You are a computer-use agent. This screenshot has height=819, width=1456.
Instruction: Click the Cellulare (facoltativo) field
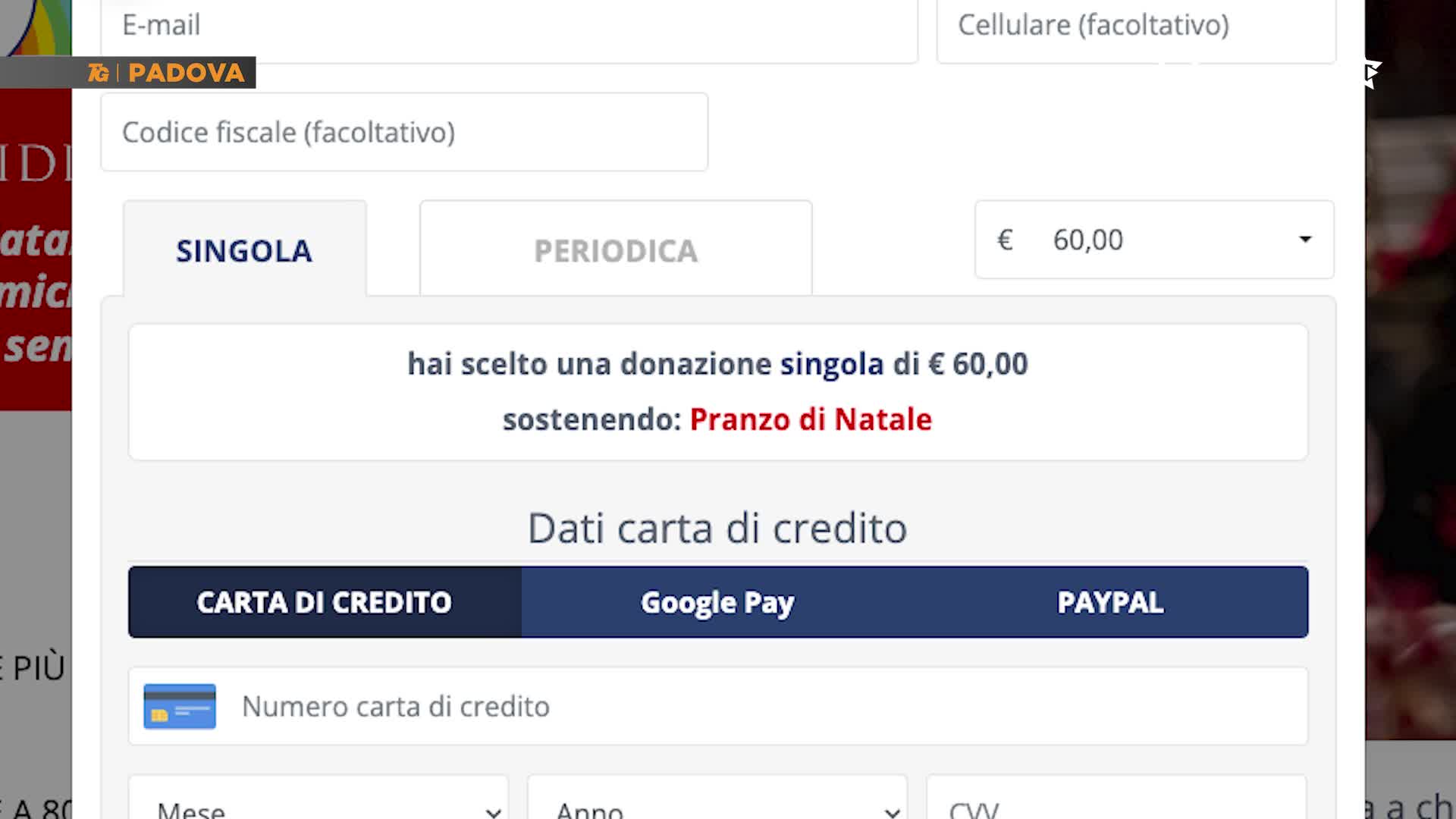tap(1136, 27)
